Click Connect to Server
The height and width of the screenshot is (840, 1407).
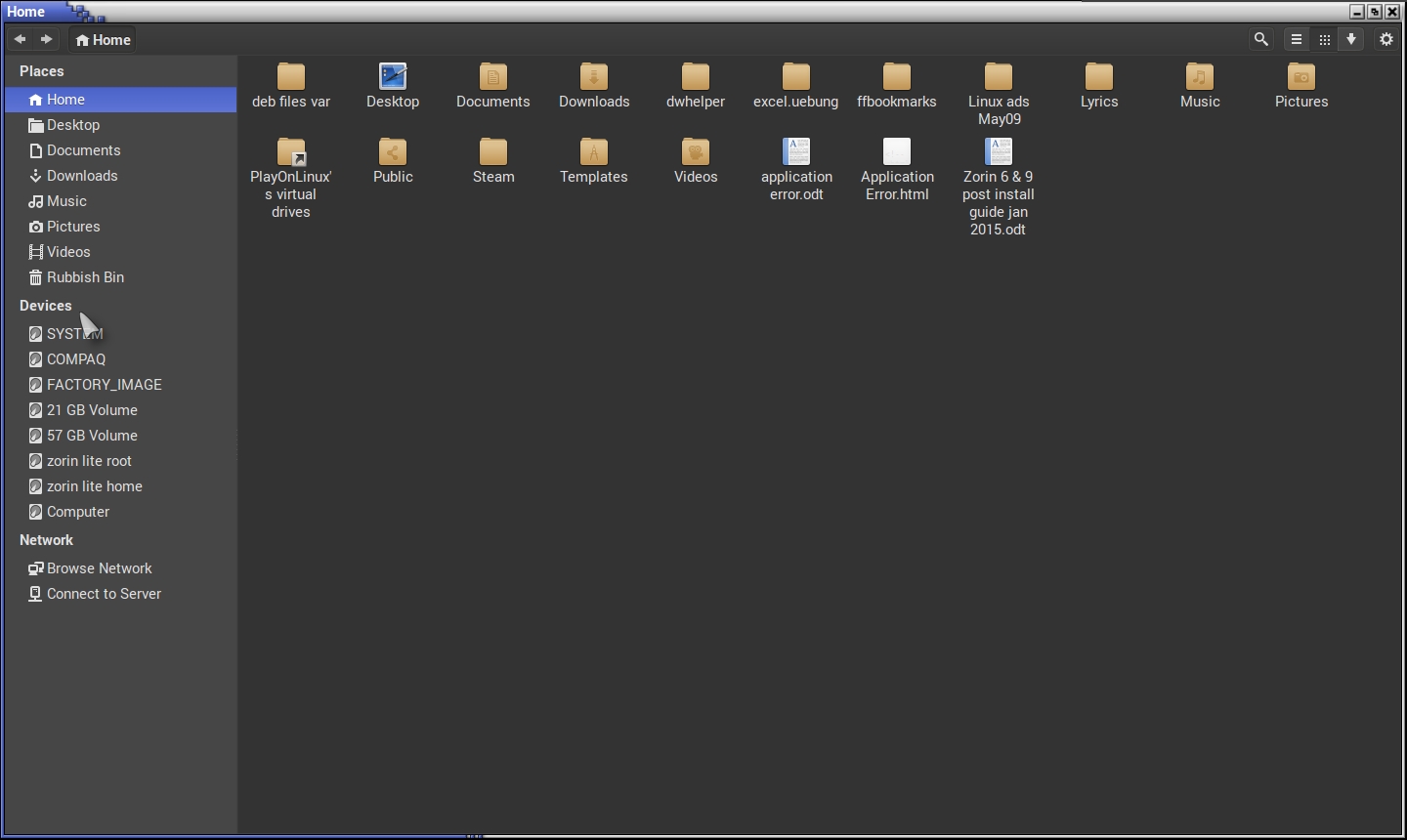pyautogui.click(x=104, y=594)
